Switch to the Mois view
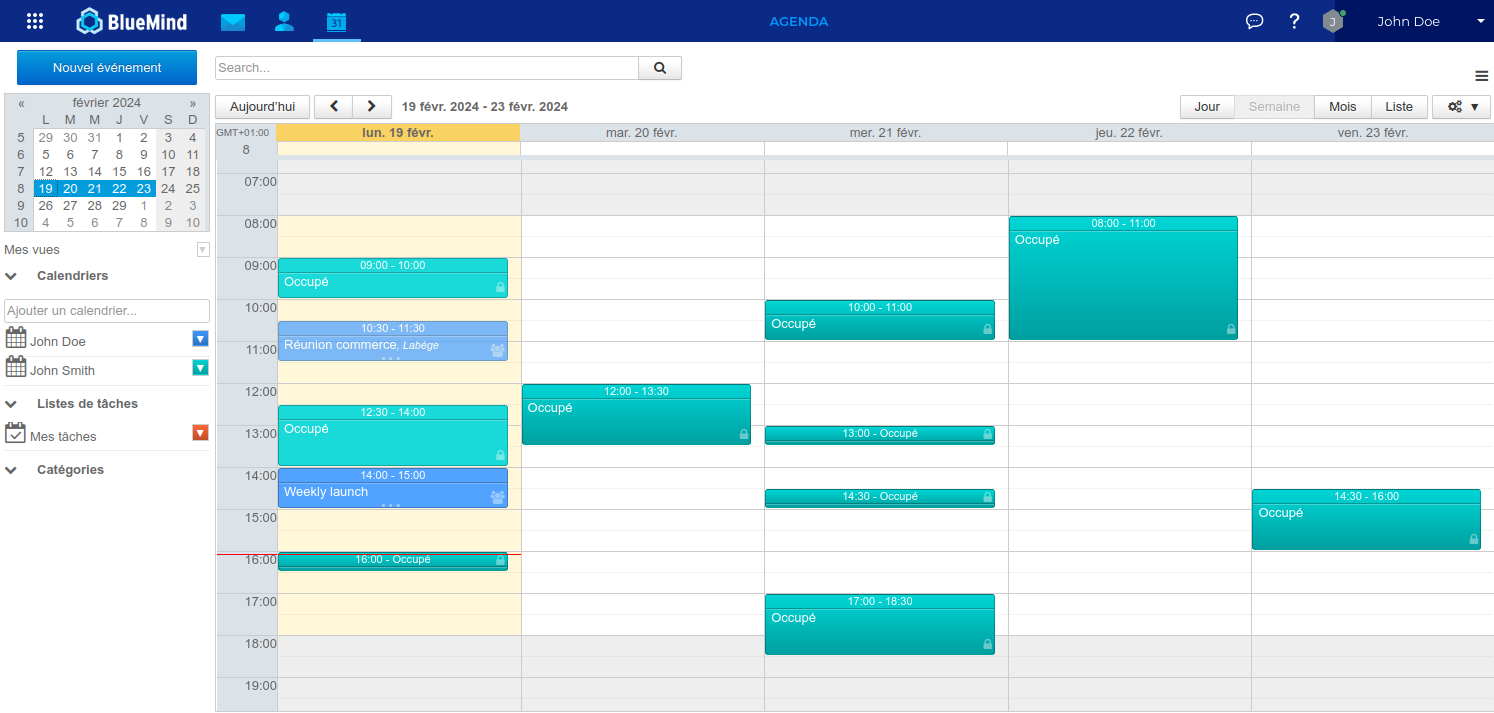This screenshot has height=713, width=1494. coord(1342,107)
